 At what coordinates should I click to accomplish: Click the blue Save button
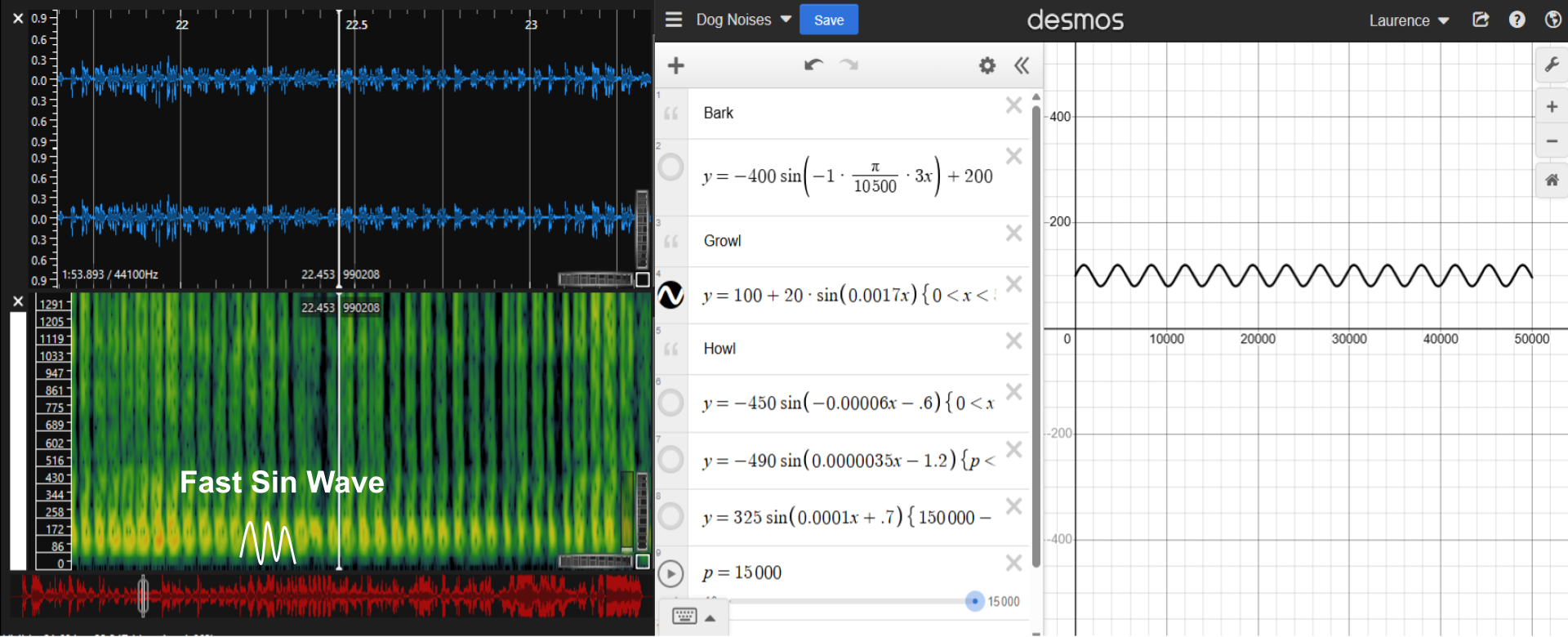829,20
